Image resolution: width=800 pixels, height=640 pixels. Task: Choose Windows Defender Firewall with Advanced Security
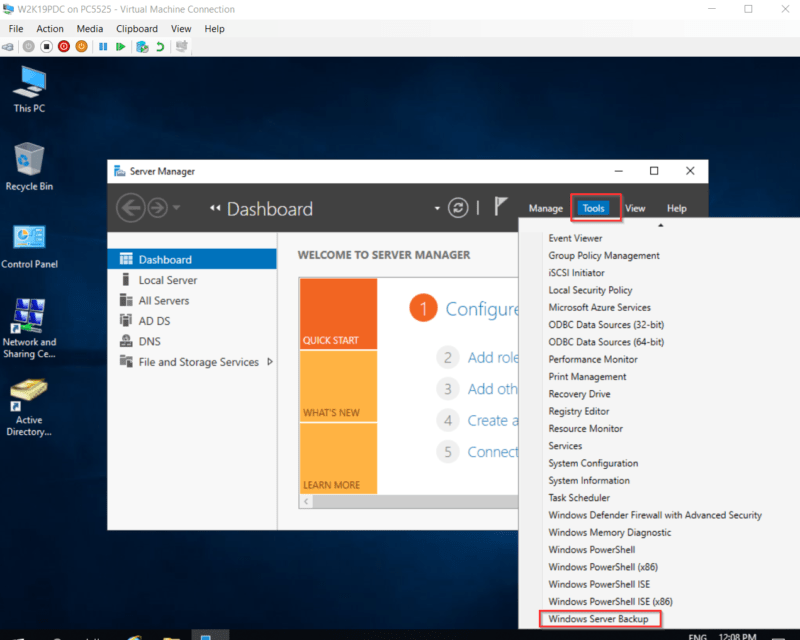(655, 515)
